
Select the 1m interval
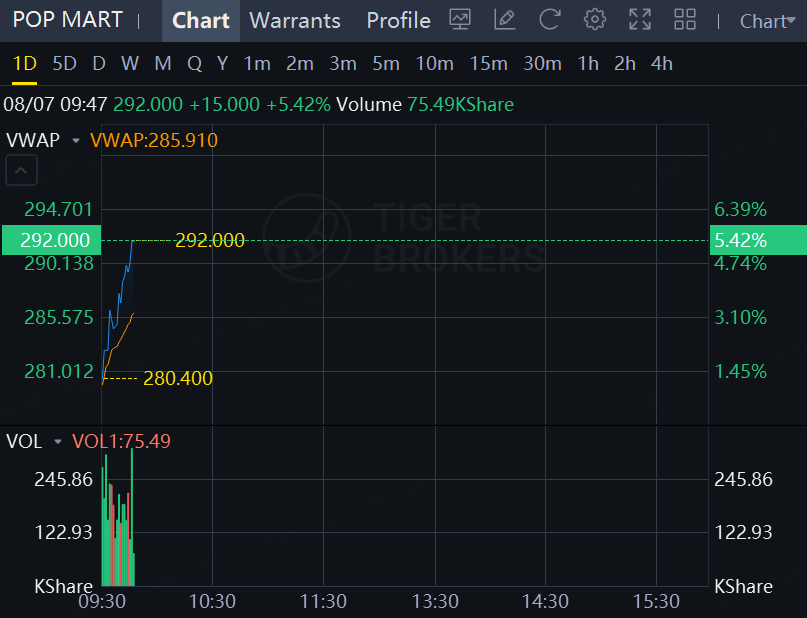(257, 64)
